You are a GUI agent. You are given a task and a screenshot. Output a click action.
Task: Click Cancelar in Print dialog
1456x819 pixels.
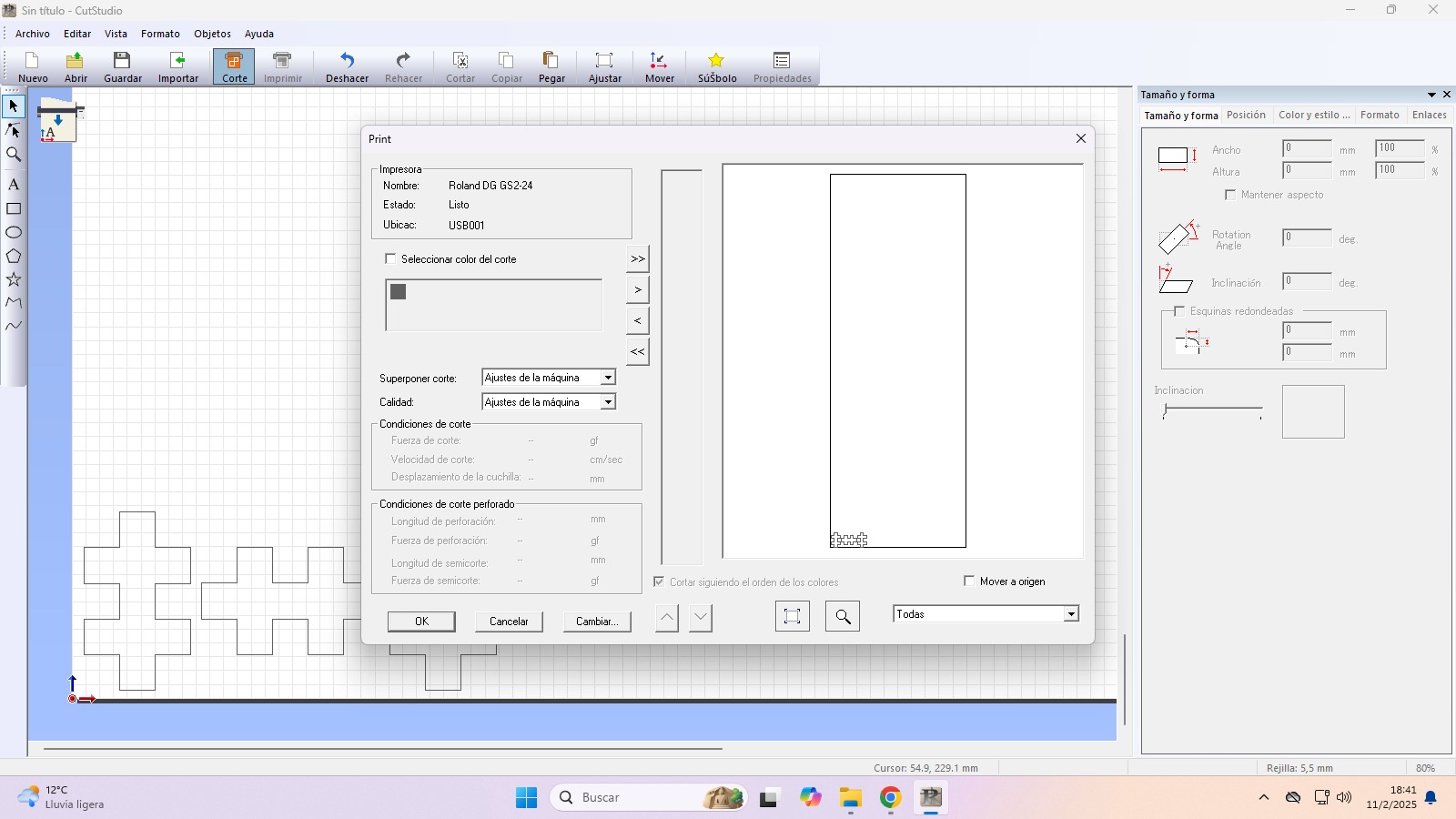tap(509, 622)
